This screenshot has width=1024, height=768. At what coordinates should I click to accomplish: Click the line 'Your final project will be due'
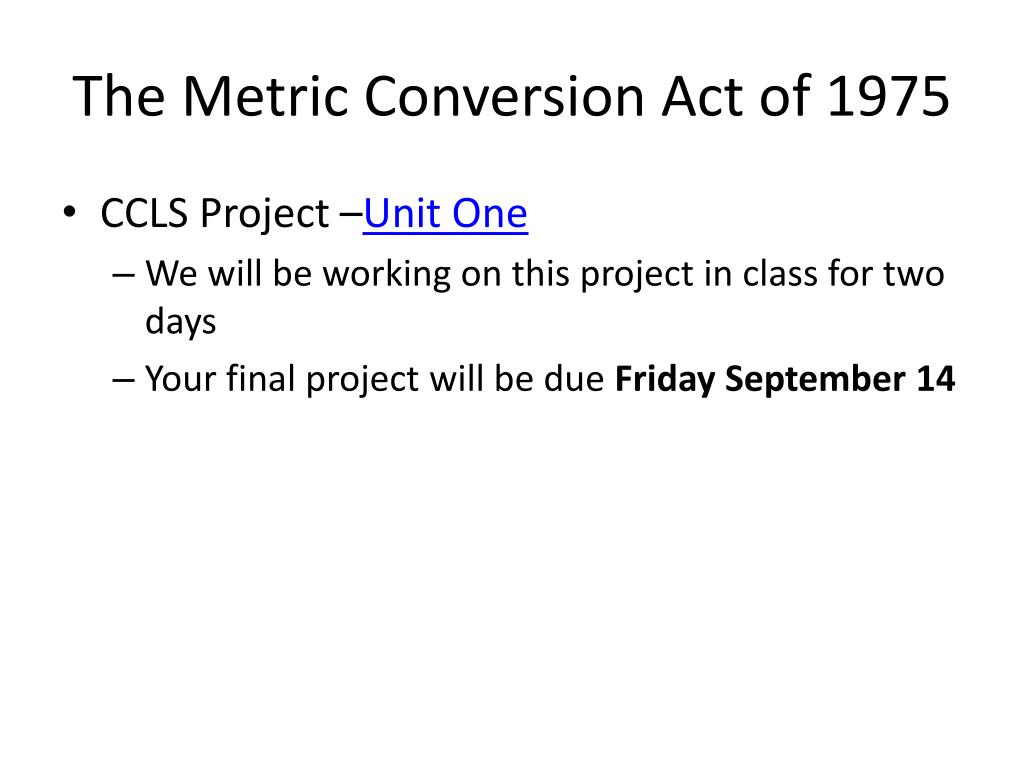tap(374, 380)
